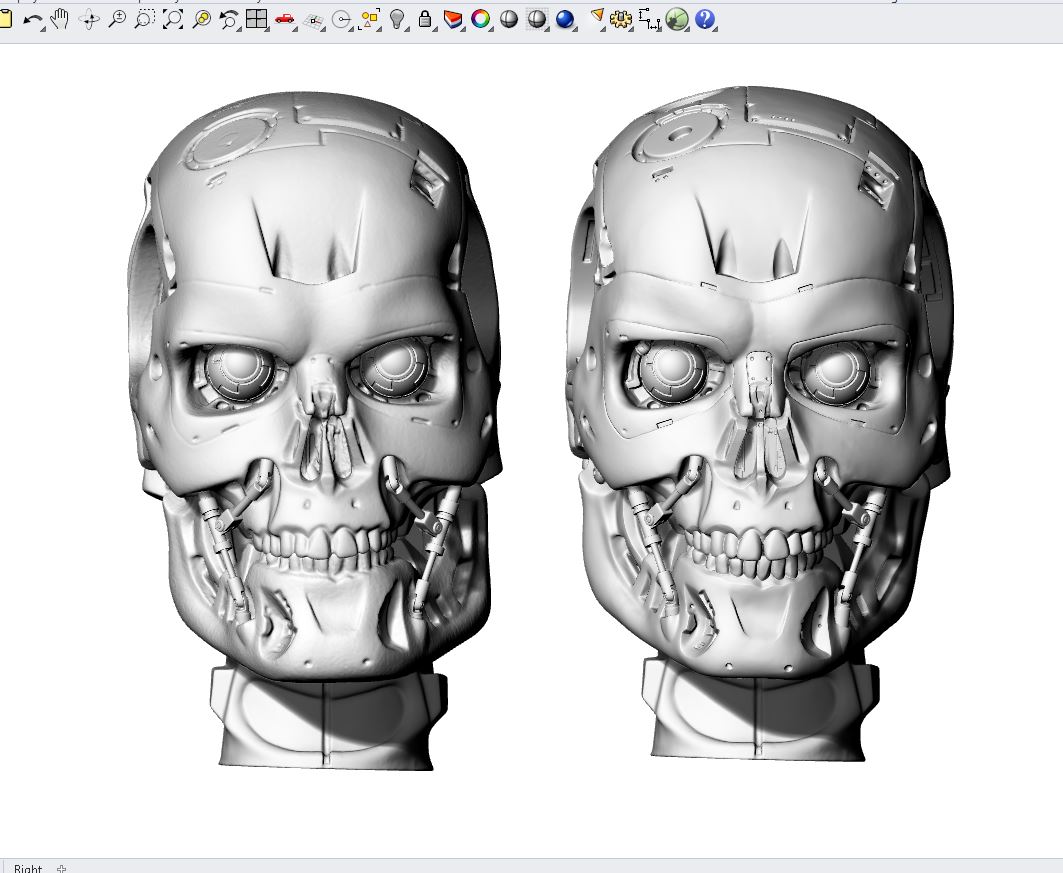Switch to the Right viewport tab
Screen dimensions: 1063x873
(x=28, y=868)
